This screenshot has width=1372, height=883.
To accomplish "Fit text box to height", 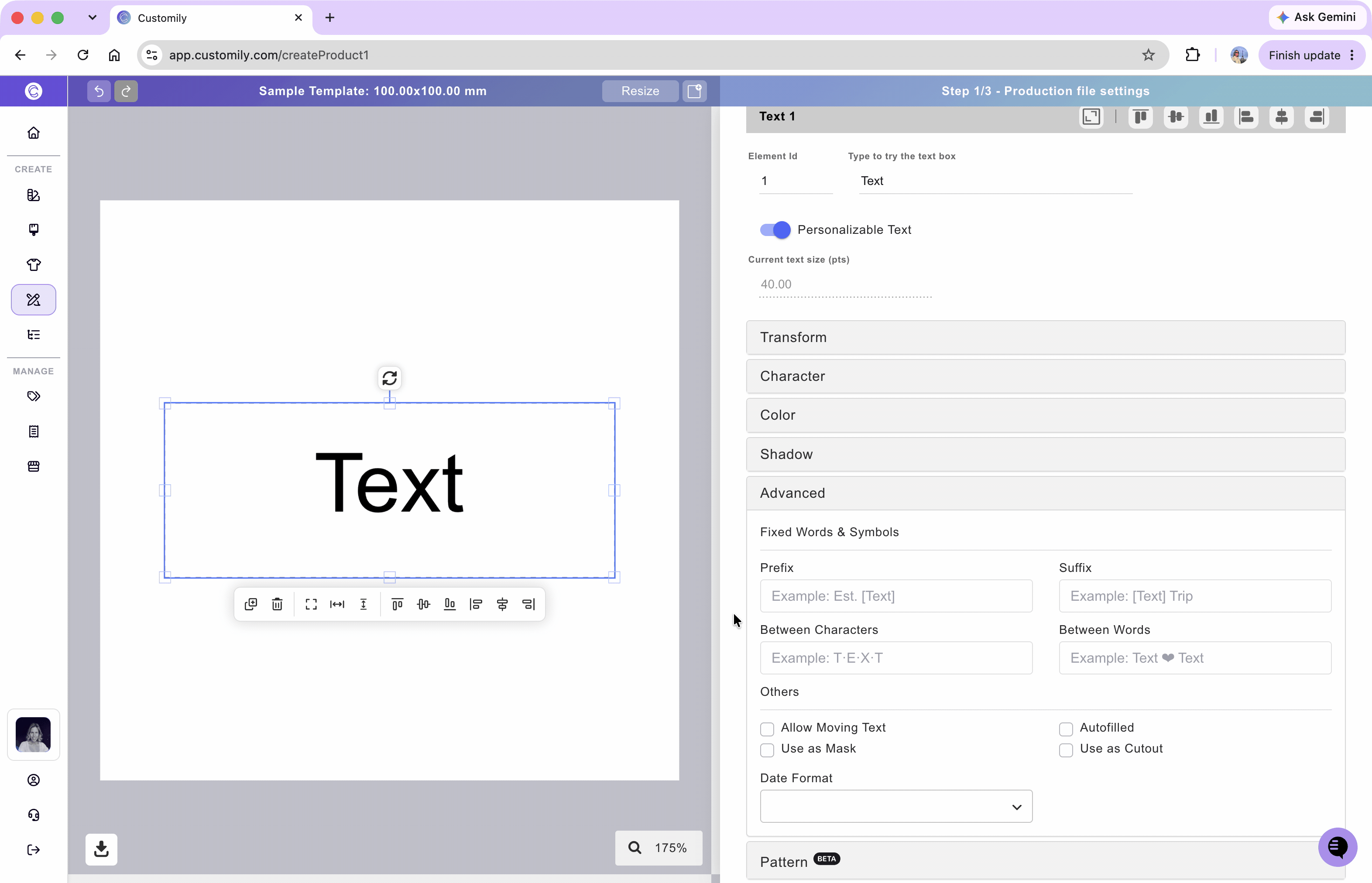I will 364,604.
